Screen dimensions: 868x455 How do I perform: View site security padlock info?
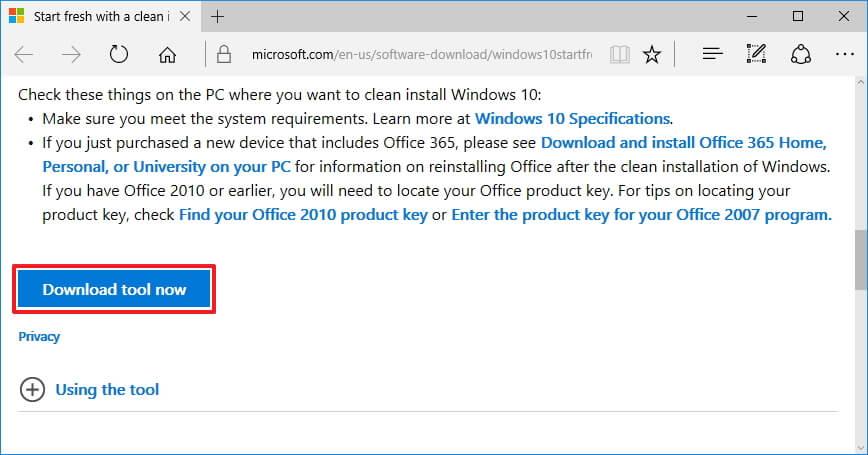pyautogui.click(x=224, y=54)
